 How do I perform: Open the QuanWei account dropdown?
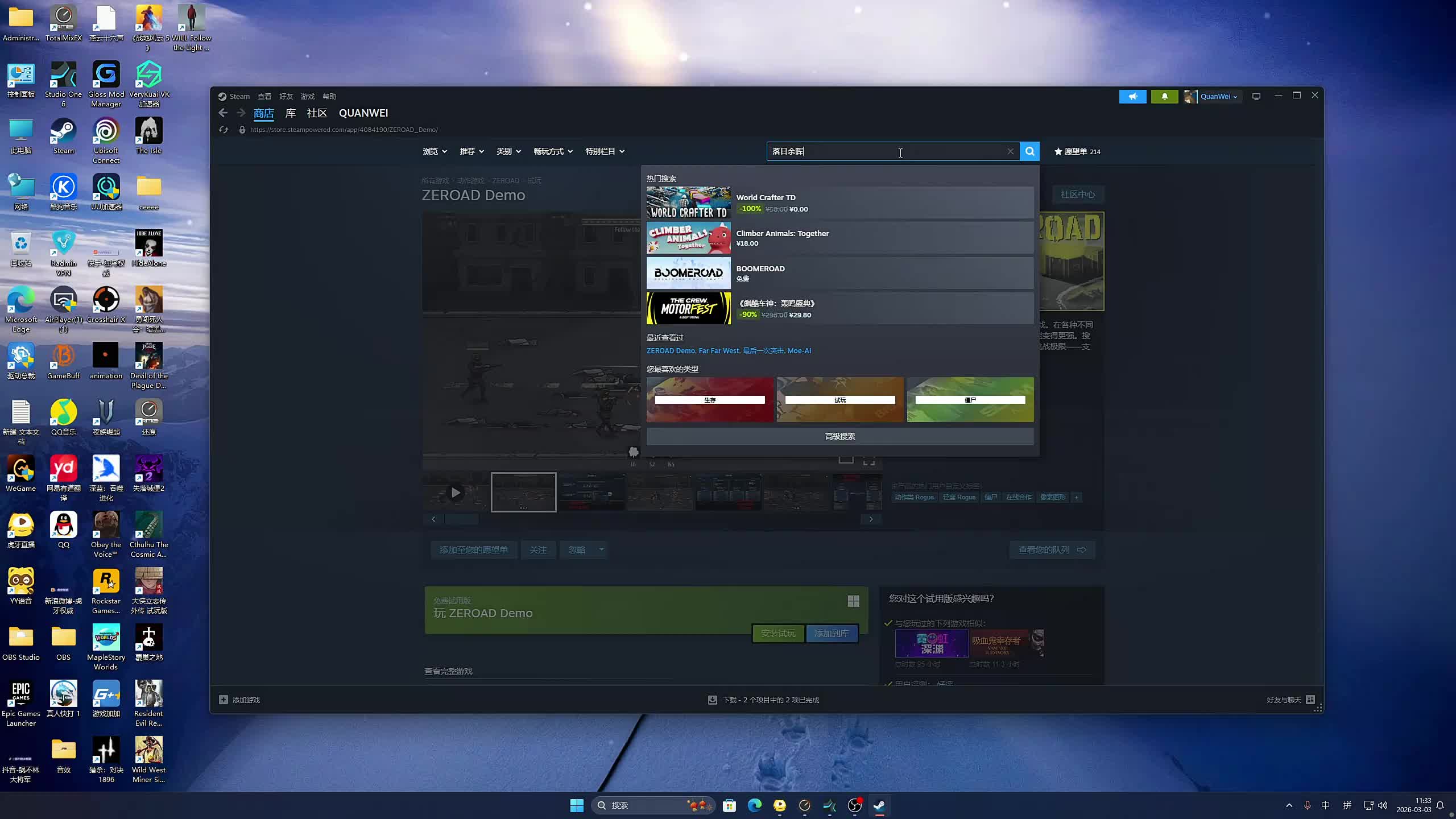click(1218, 97)
